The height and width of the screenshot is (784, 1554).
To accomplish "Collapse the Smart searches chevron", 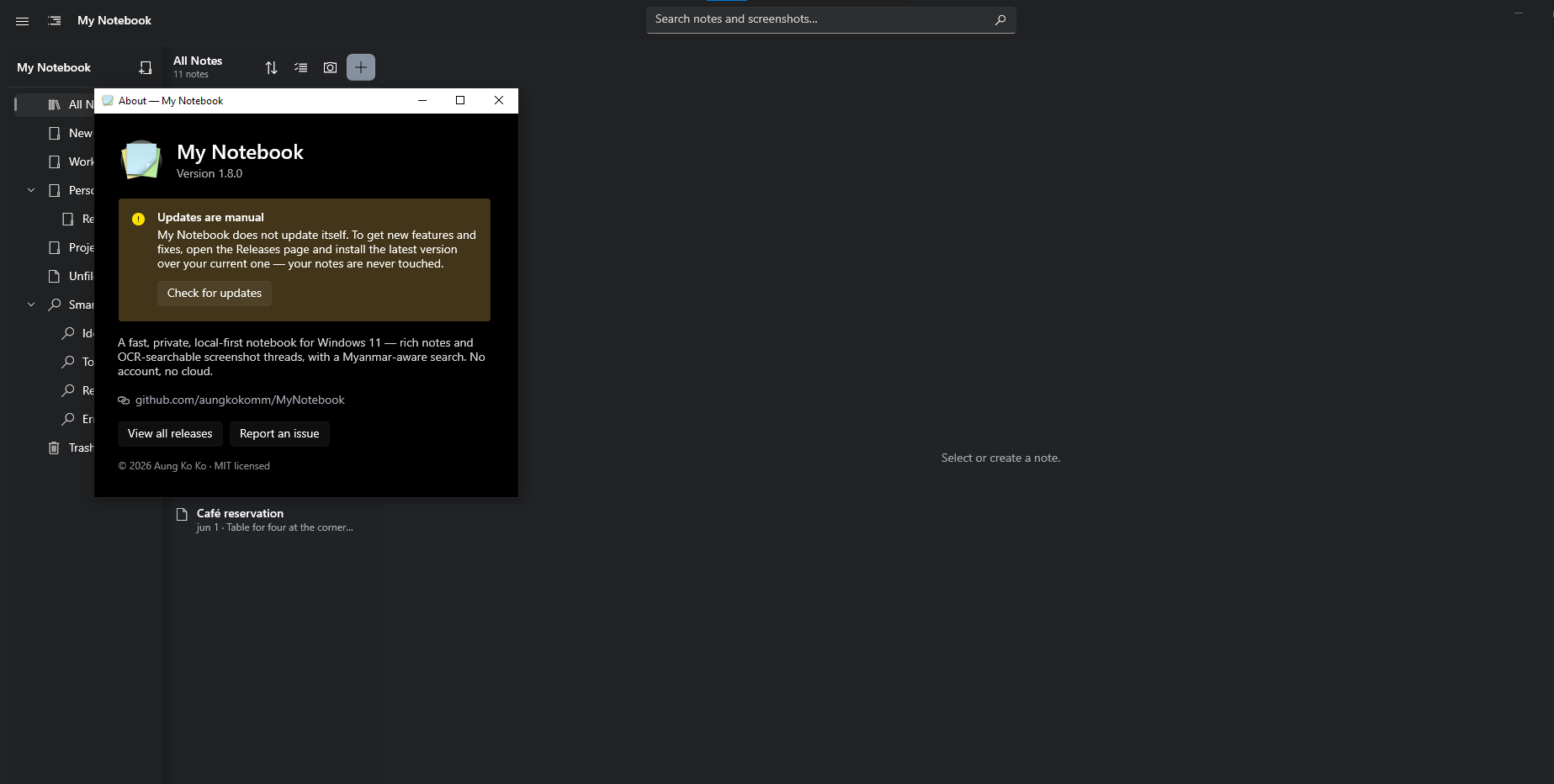I will point(31,305).
